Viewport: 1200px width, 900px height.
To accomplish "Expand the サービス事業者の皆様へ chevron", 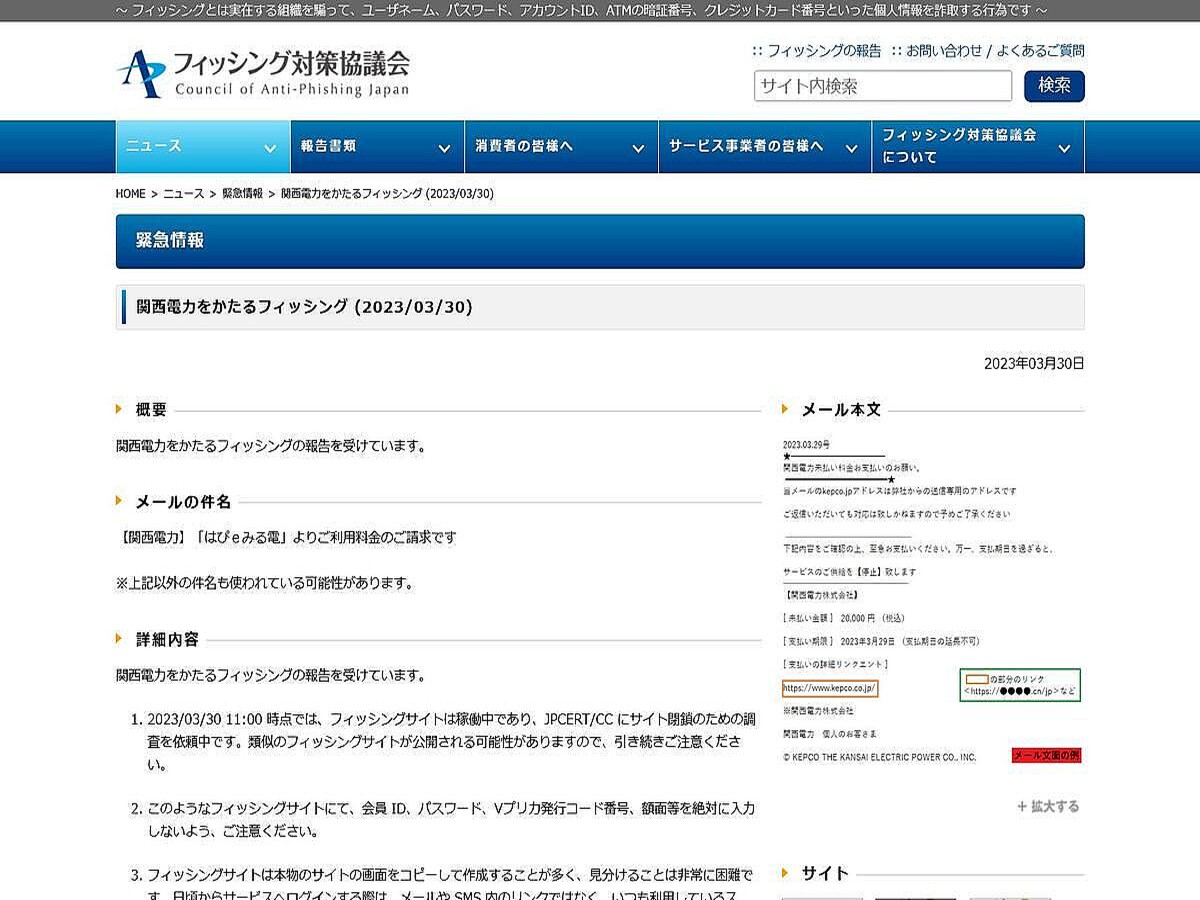I will 851,148.
